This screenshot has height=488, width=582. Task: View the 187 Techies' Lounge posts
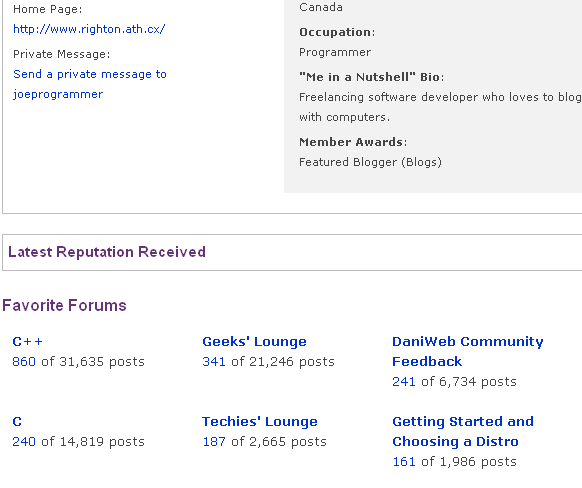pos(214,442)
